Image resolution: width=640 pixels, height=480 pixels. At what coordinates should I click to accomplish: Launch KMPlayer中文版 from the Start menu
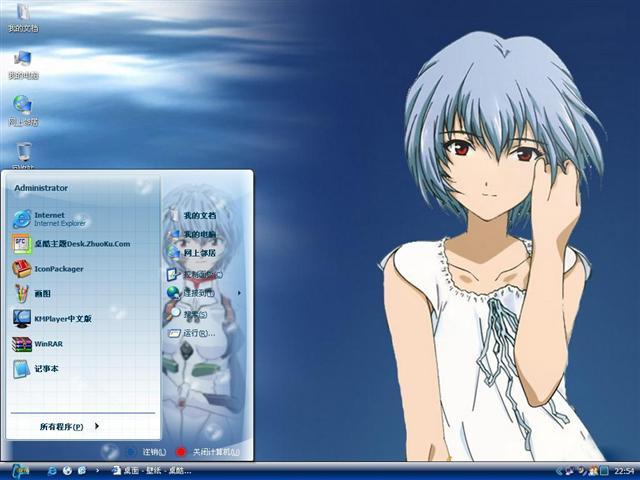[52, 318]
